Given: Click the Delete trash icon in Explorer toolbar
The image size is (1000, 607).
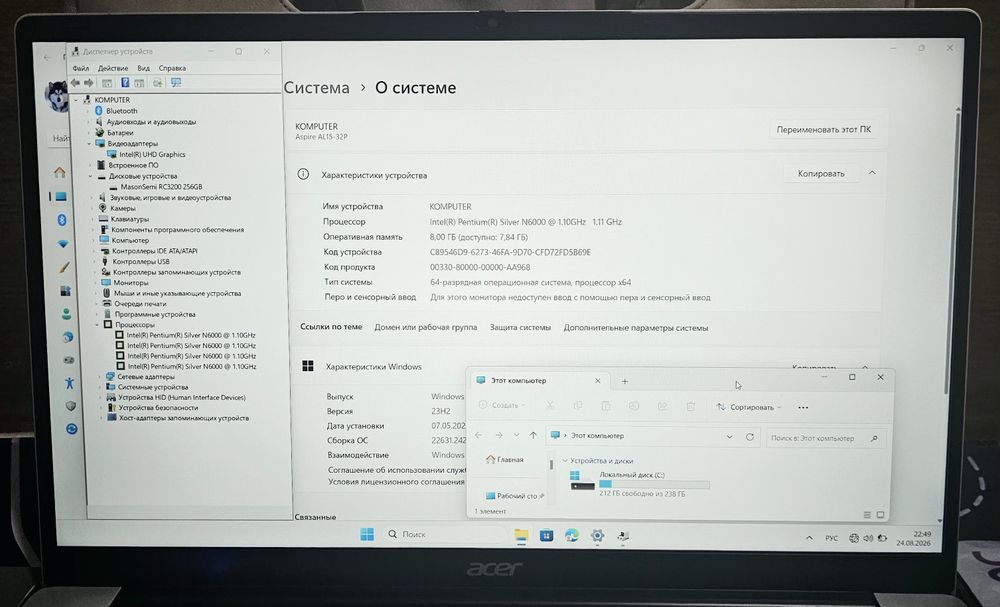Looking at the screenshot, I should pos(691,406).
